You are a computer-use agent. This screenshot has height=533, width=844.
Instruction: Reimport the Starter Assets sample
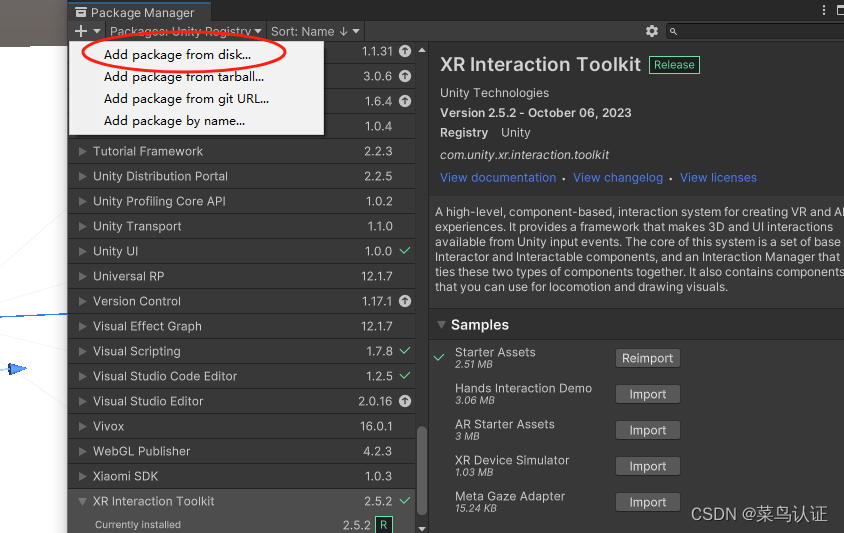[648, 358]
